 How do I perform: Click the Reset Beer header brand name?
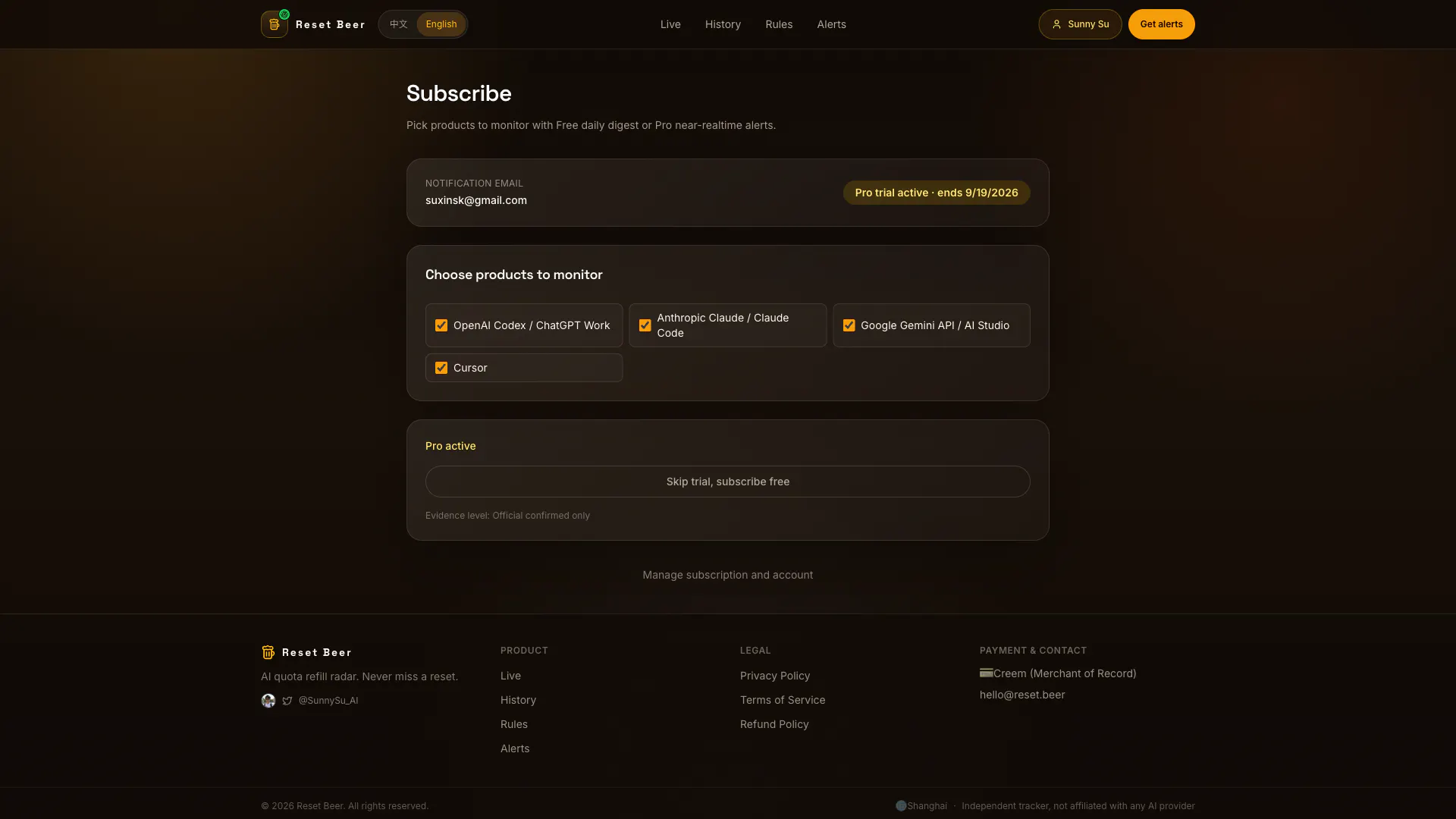point(331,24)
